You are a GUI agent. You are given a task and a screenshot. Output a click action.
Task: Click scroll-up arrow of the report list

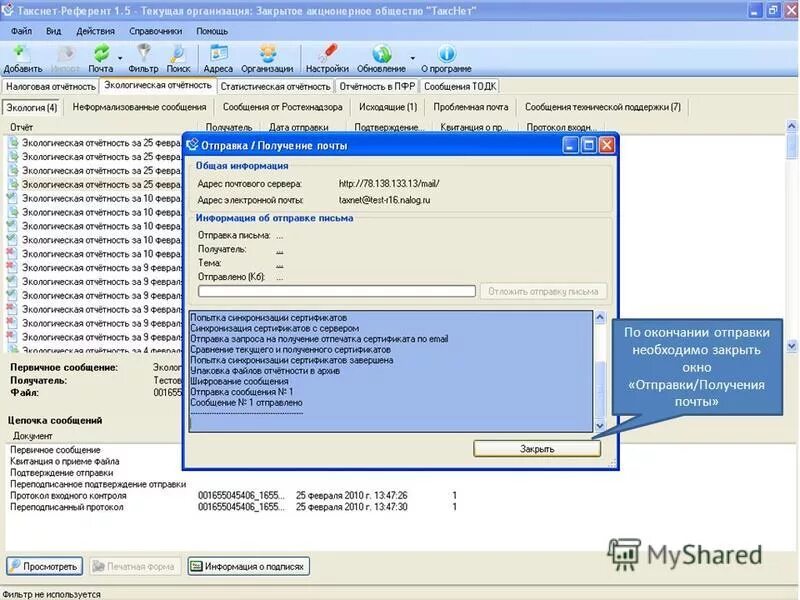pos(791,126)
